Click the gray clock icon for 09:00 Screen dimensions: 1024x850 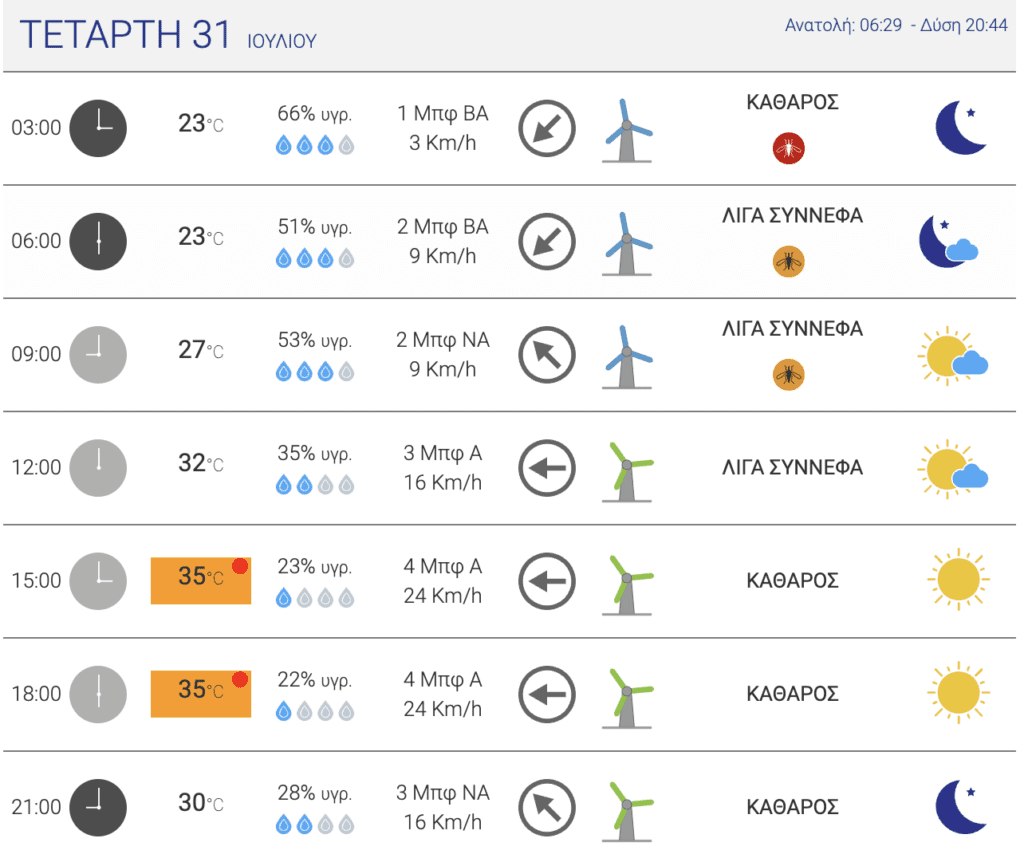tap(98, 354)
